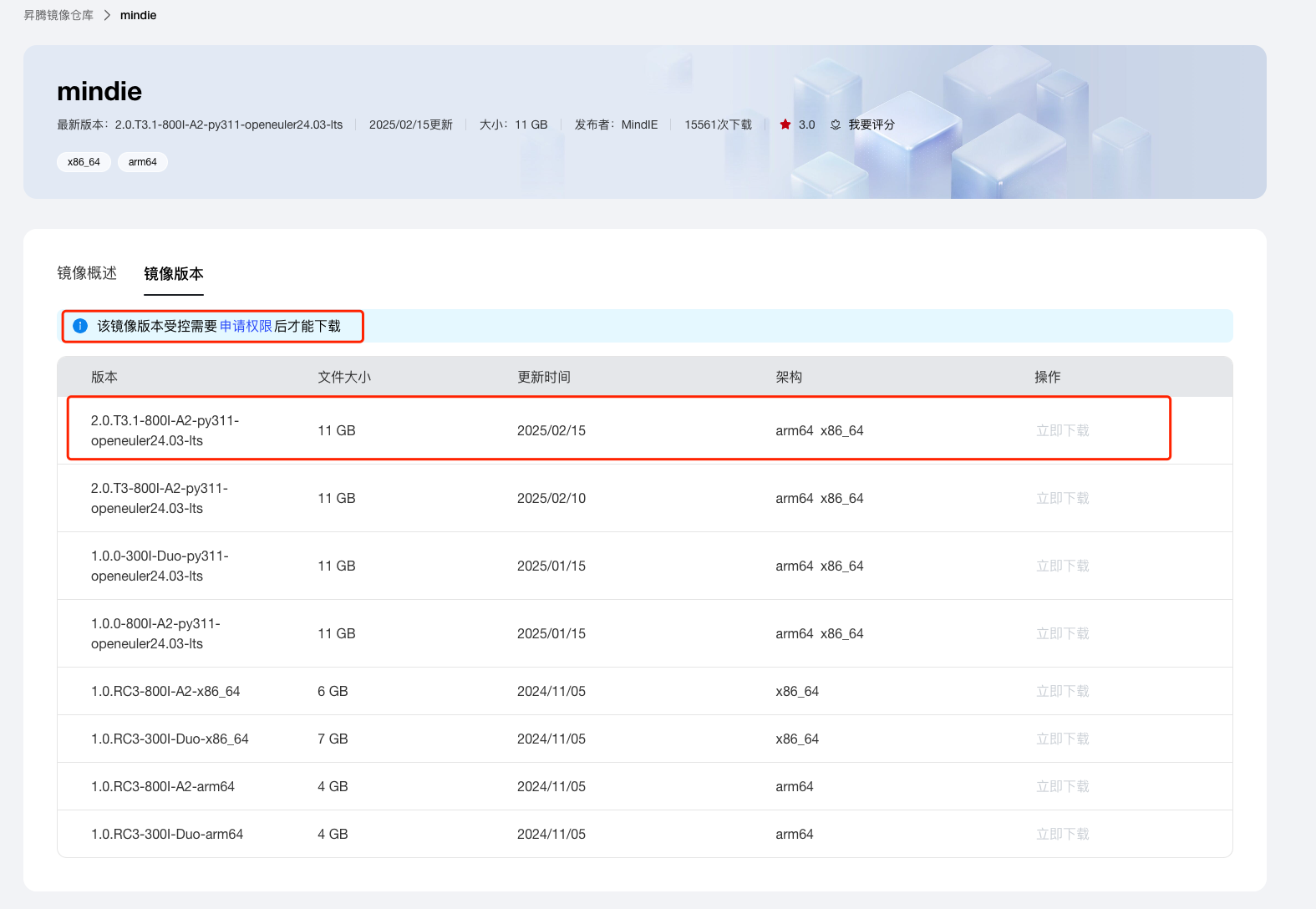Image resolution: width=1316 pixels, height=909 pixels.
Task: Open the 申请权限 link
Action: (x=246, y=326)
